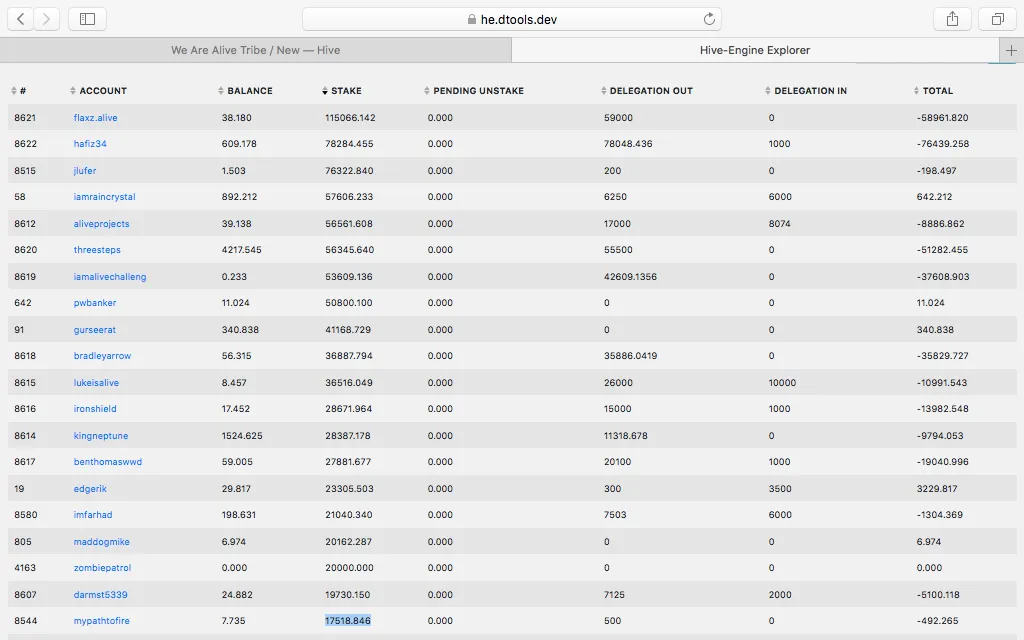Sort table by Balance column
The height and width of the screenshot is (640, 1024).
(249, 91)
